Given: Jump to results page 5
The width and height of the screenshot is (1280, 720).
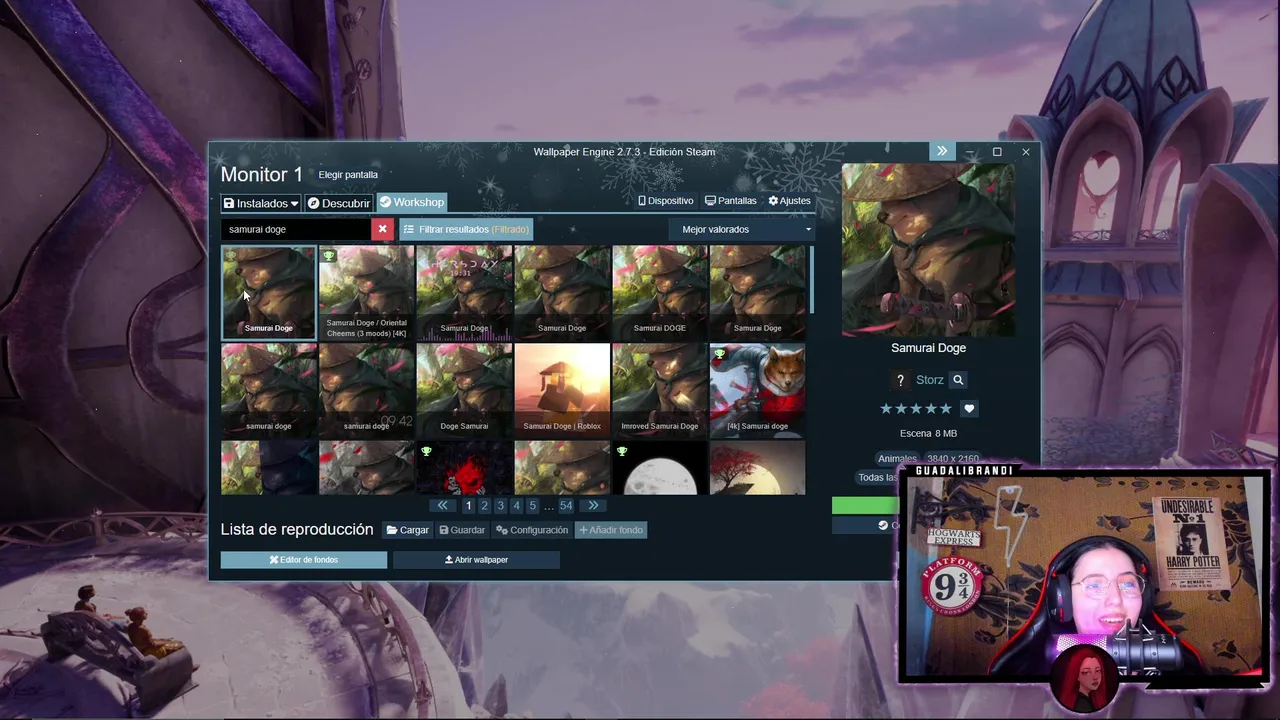Looking at the screenshot, I should pos(532,506).
